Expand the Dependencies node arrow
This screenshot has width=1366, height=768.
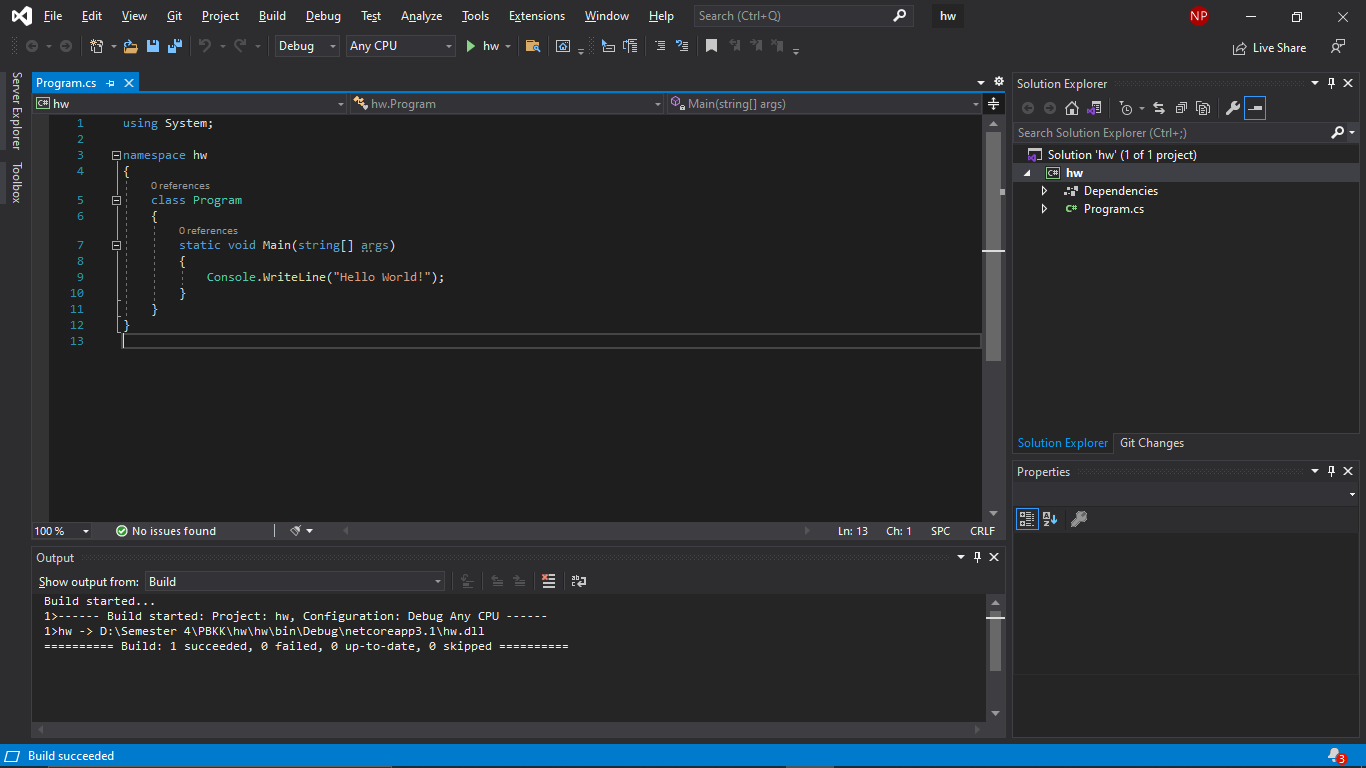[1045, 191]
